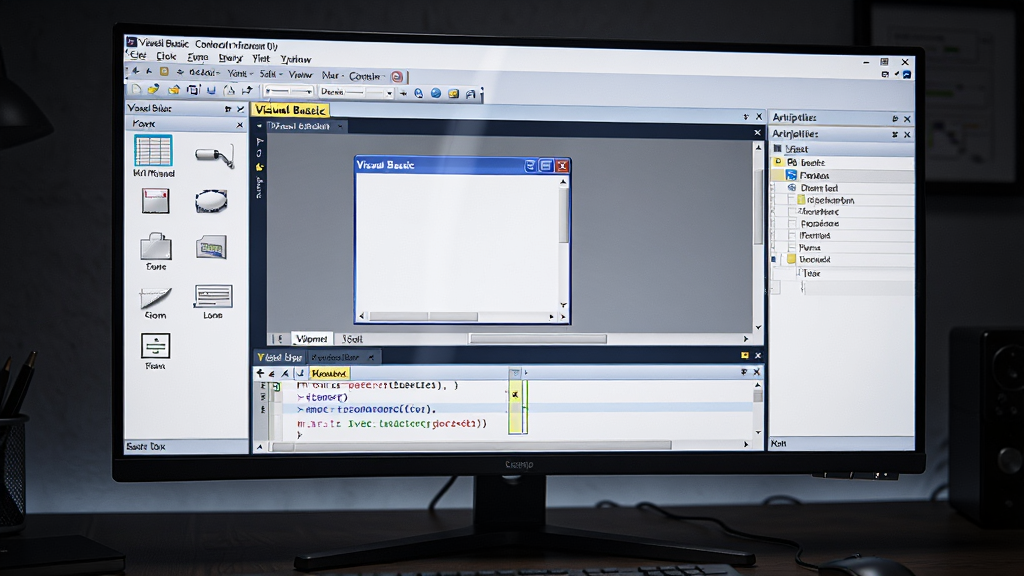Viewport: 1024px width, 576px height.
Task: Expand the yellow 'Eeeite' tree node
Action: click(x=778, y=161)
